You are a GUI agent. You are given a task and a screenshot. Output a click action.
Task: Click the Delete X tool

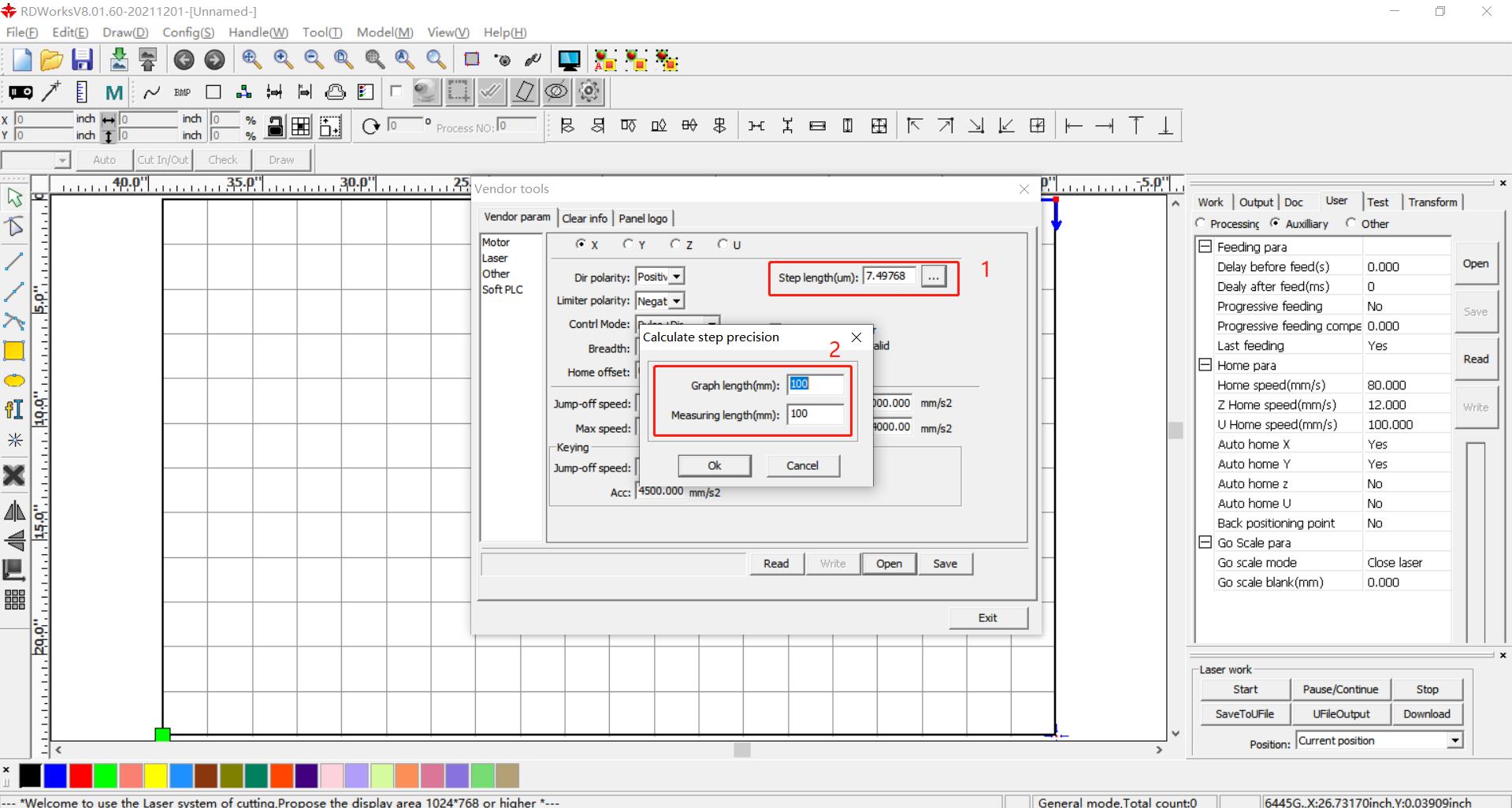tap(14, 475)
